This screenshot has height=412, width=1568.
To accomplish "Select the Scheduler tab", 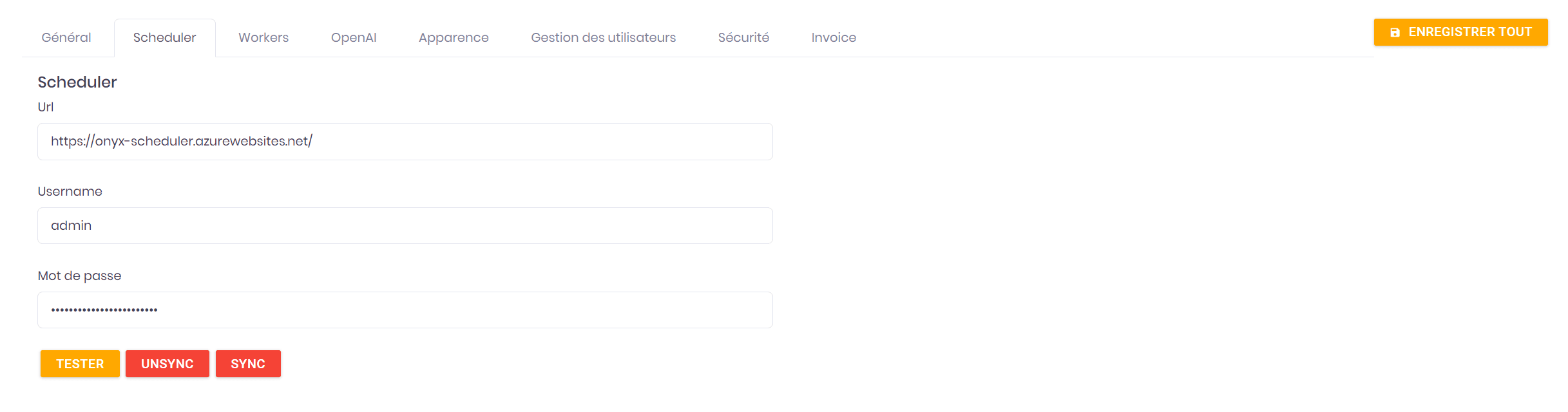I will pyautogui.click(x=165, y=37).
